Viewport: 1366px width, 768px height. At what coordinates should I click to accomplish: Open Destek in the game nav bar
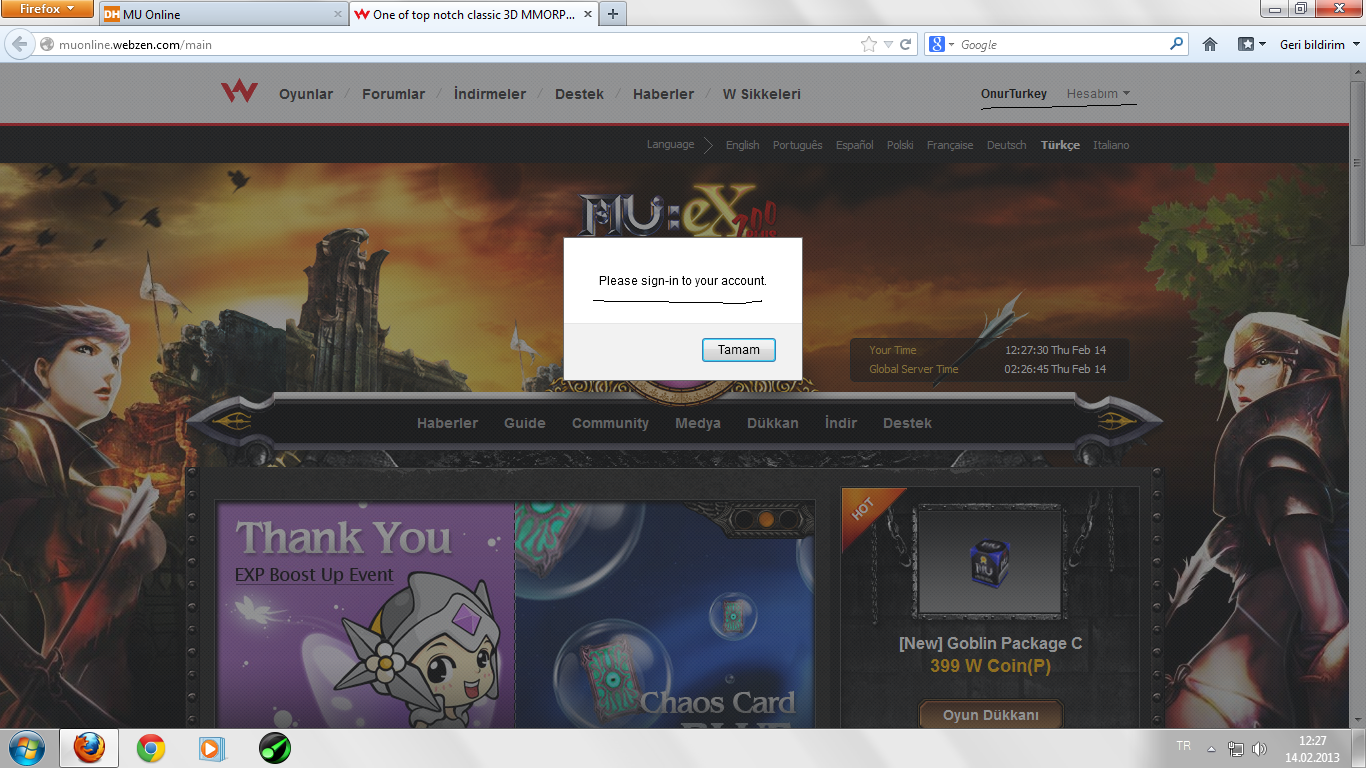(x=907, y=423)
